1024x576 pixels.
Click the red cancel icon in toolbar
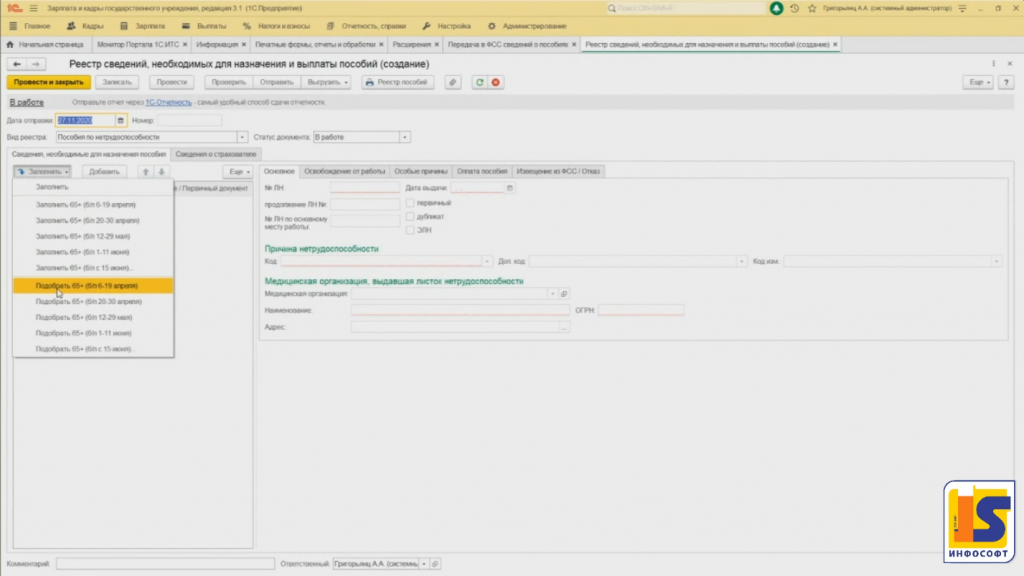(495, 82)
